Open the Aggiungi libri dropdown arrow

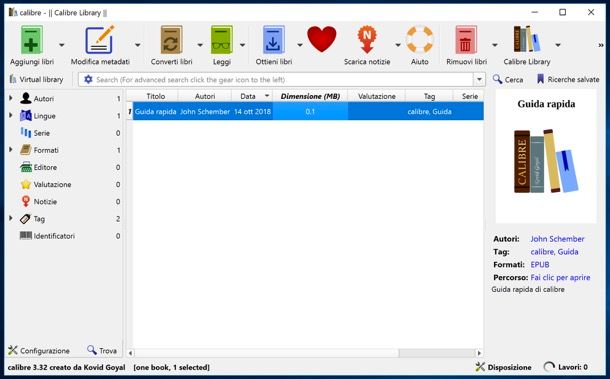[61, 45]
